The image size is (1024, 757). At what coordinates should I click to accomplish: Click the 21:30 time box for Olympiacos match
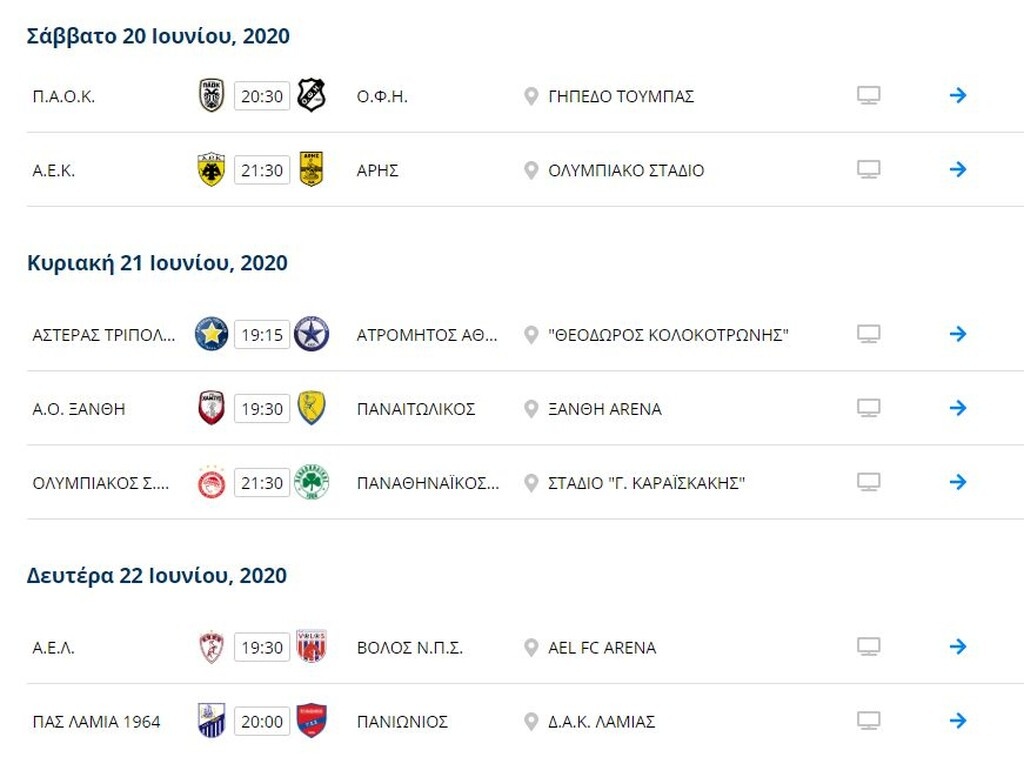262,483
